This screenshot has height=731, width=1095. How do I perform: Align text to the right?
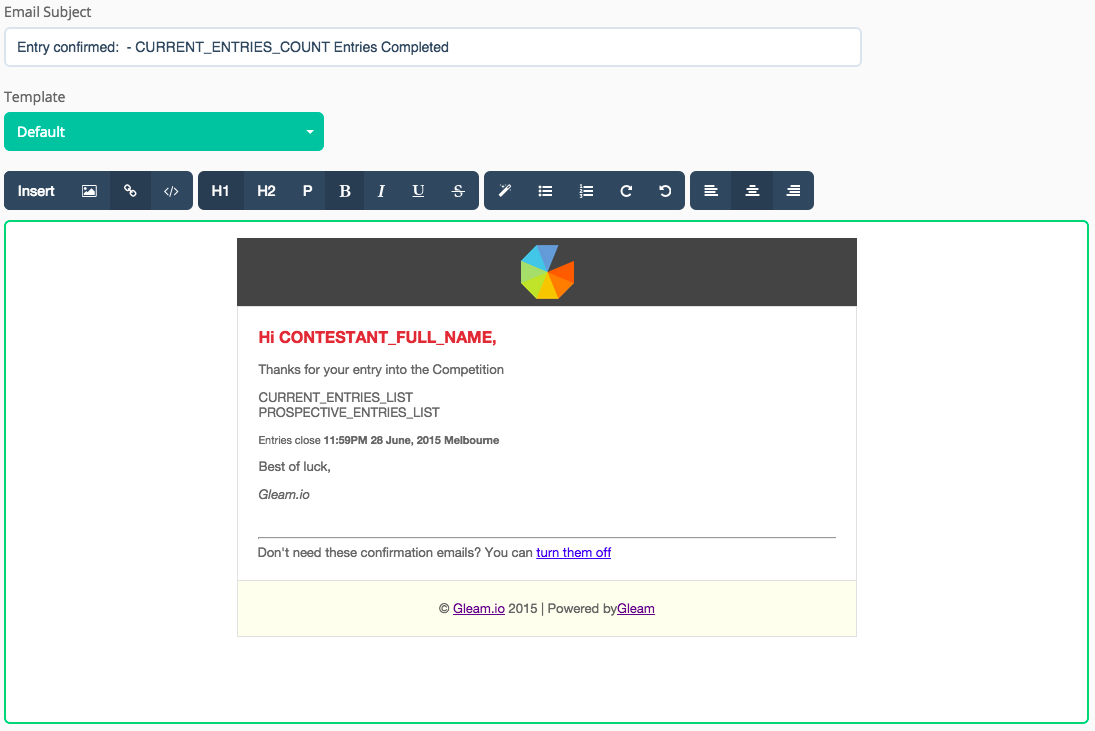pos(793,191)
